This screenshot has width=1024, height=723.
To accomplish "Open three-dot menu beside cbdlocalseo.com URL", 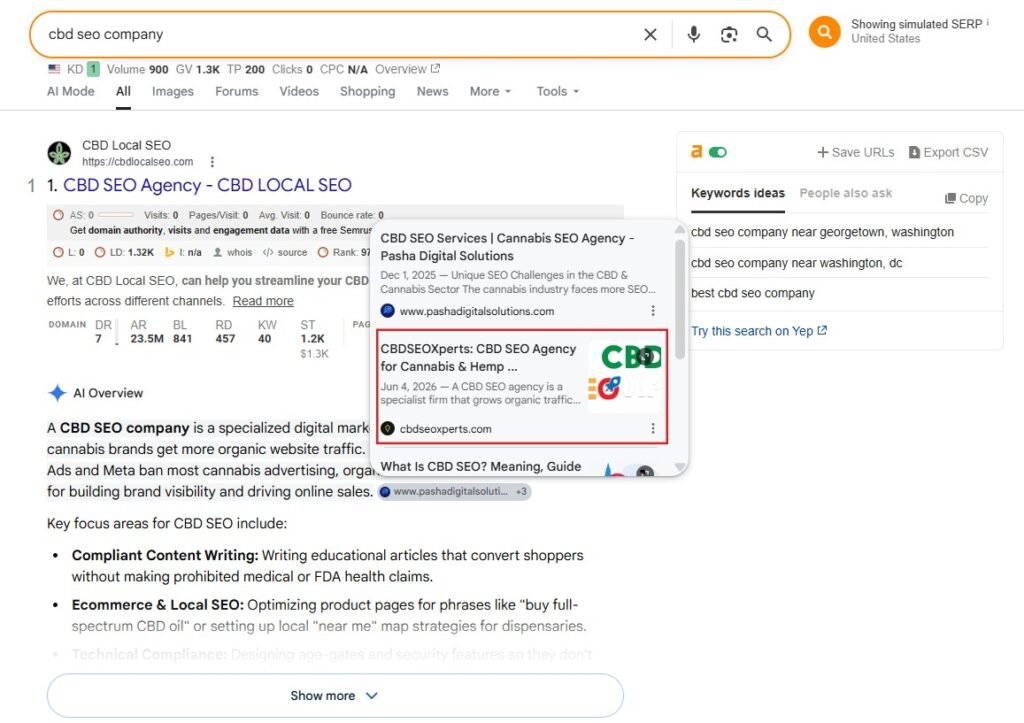I will pyautogui.click(x=212, y=161).
